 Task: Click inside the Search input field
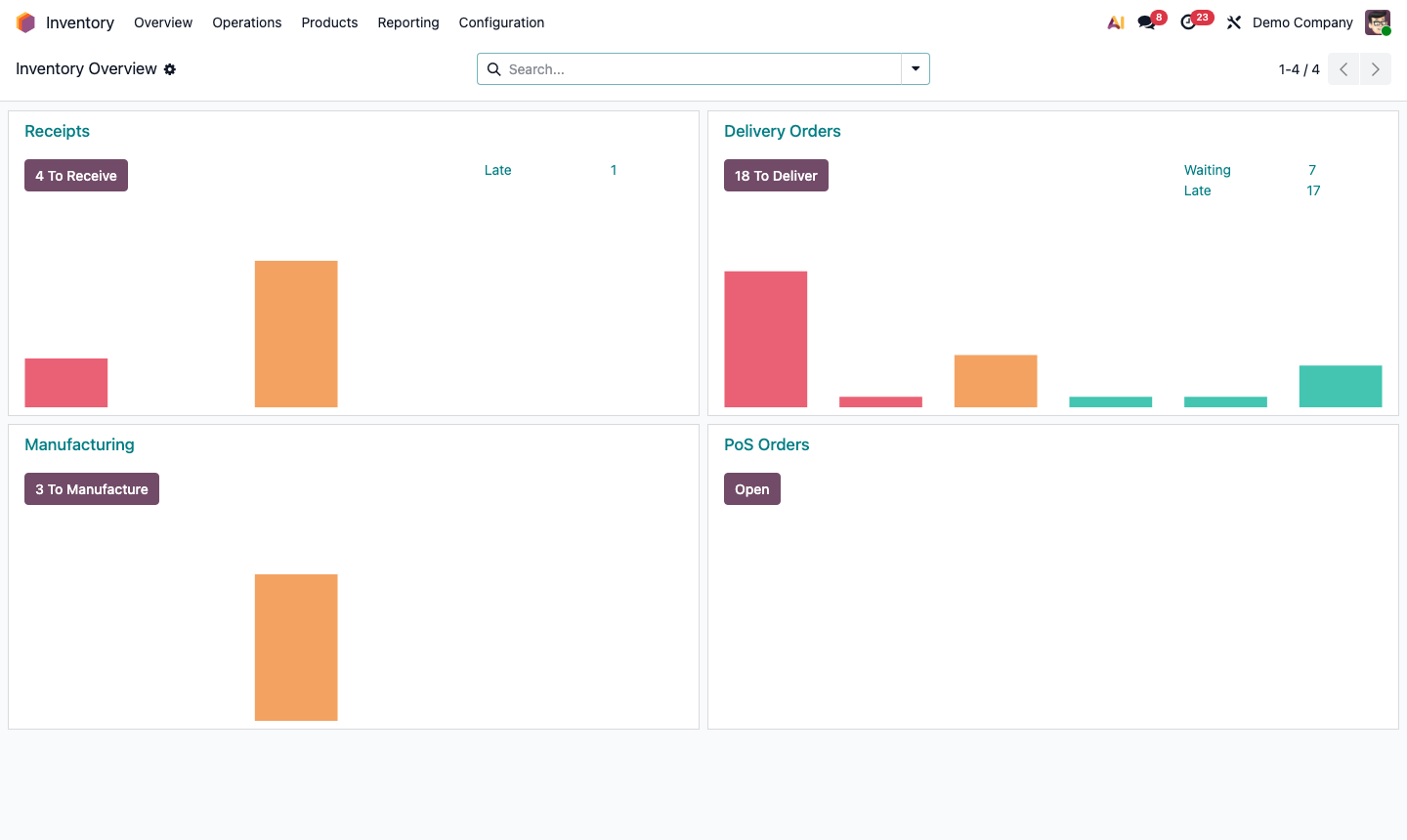(684, 69)
